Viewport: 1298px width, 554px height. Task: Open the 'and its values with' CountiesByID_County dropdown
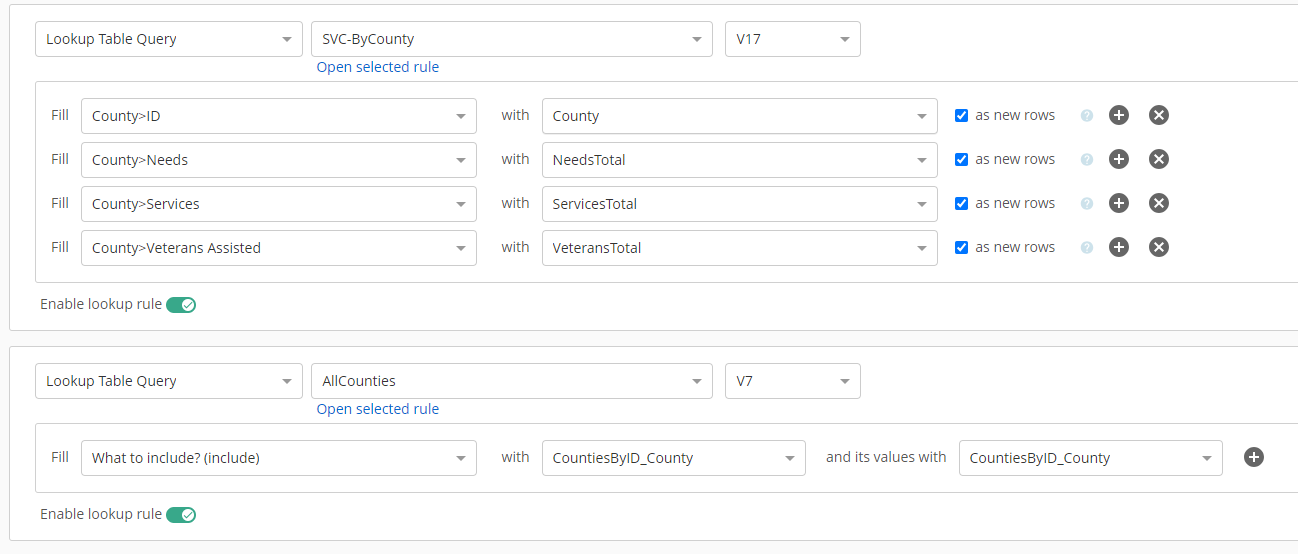(1090, 458)
